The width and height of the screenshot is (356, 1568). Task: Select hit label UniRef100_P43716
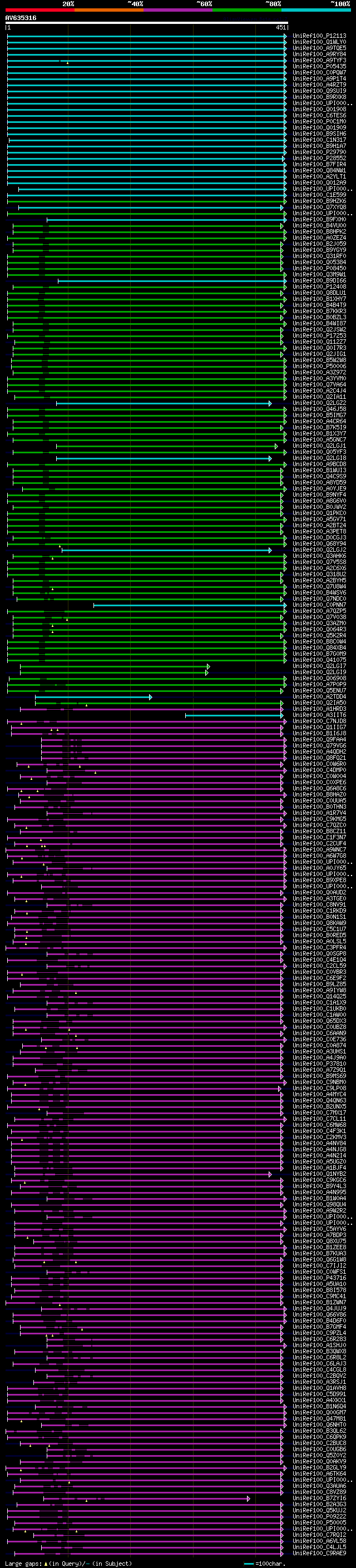click(x=319, y=1278)
